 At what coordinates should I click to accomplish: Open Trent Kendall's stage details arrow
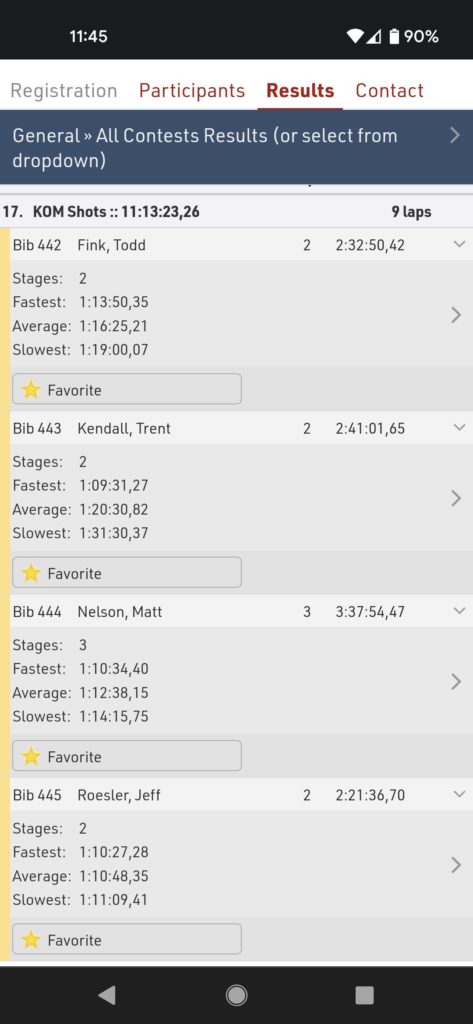coord(456,498)
